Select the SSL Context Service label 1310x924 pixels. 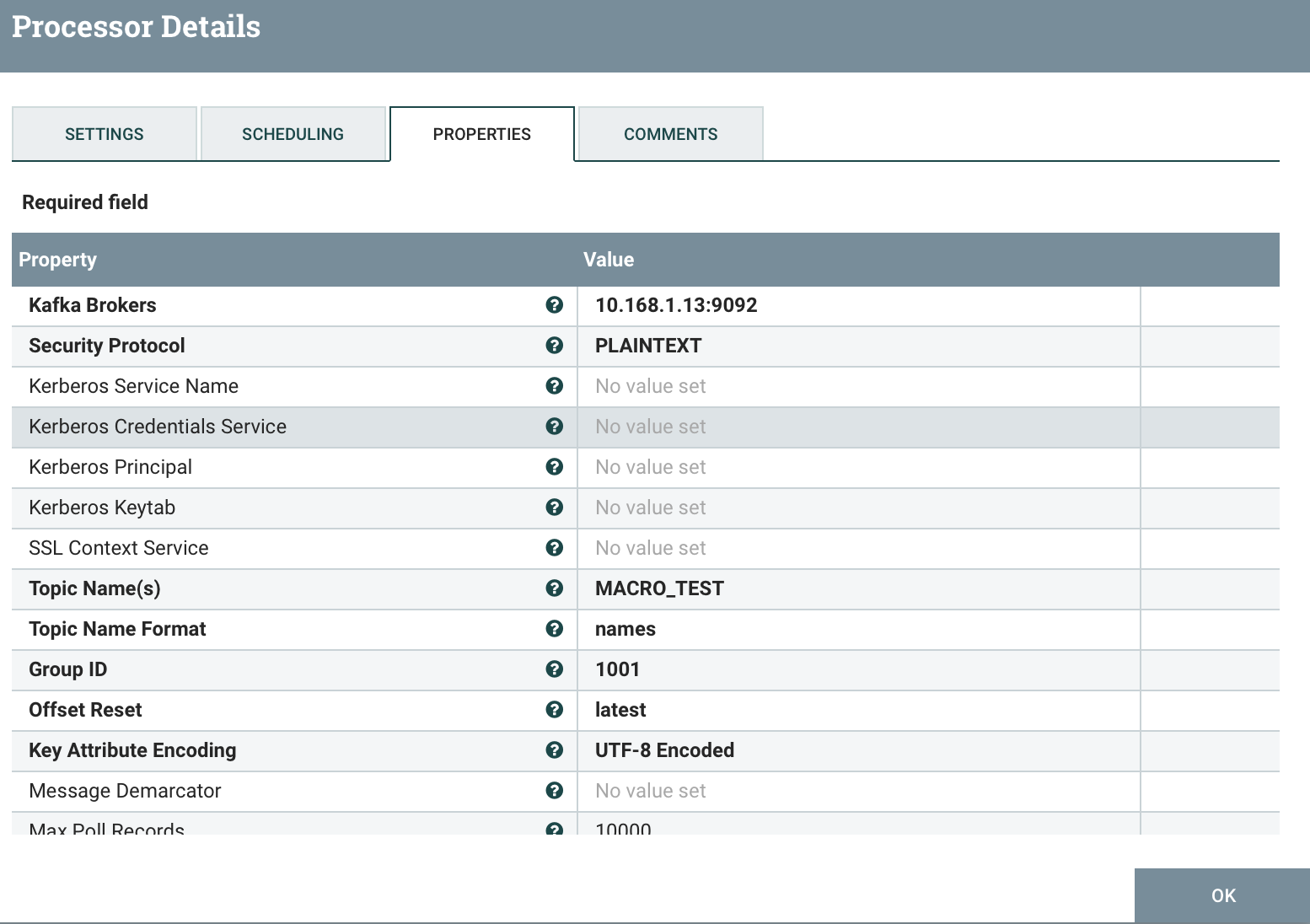click(x=119, y=548)
